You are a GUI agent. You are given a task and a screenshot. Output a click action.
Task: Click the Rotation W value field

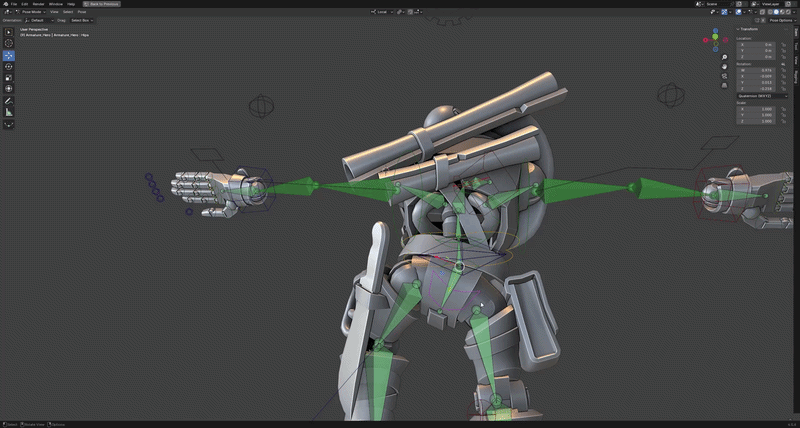click(x=756, y=70)
